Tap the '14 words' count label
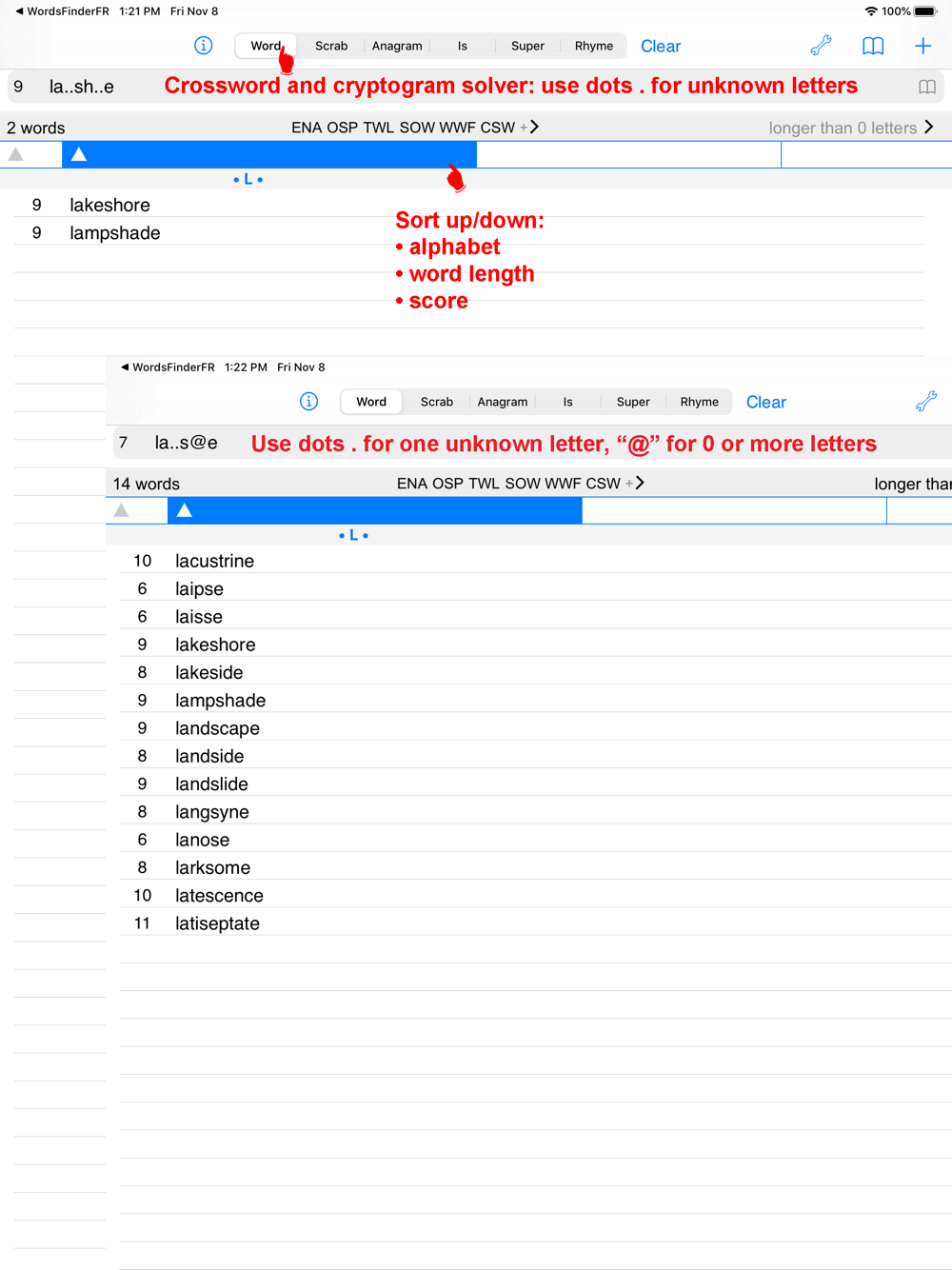 coord(147,484)
